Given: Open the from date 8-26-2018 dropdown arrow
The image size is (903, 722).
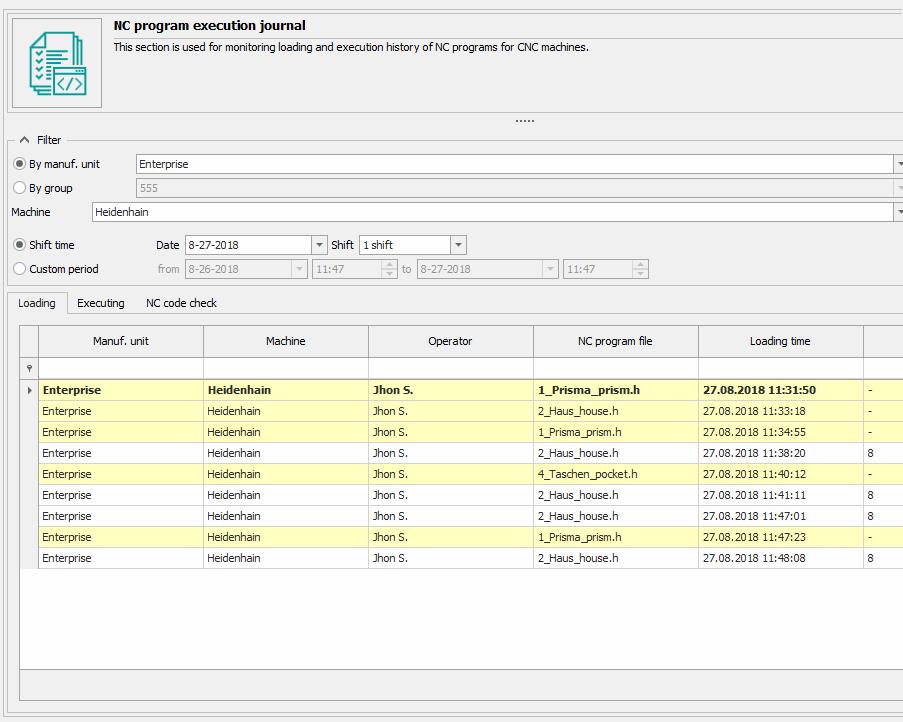Looking at the screenshot, I should 299,269.
